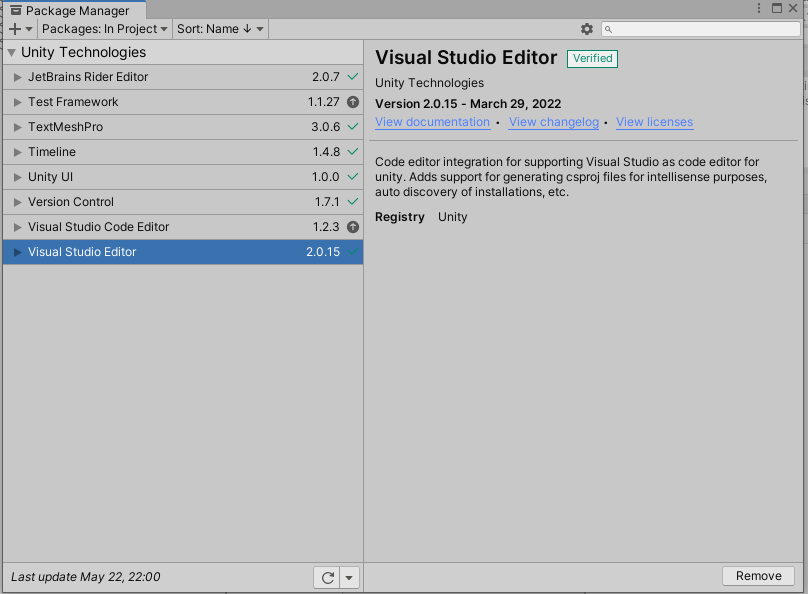Click the Visual Studio Editor heading
Image resolution: width=808 pixels, height=594 pixels.
[466, 58]
